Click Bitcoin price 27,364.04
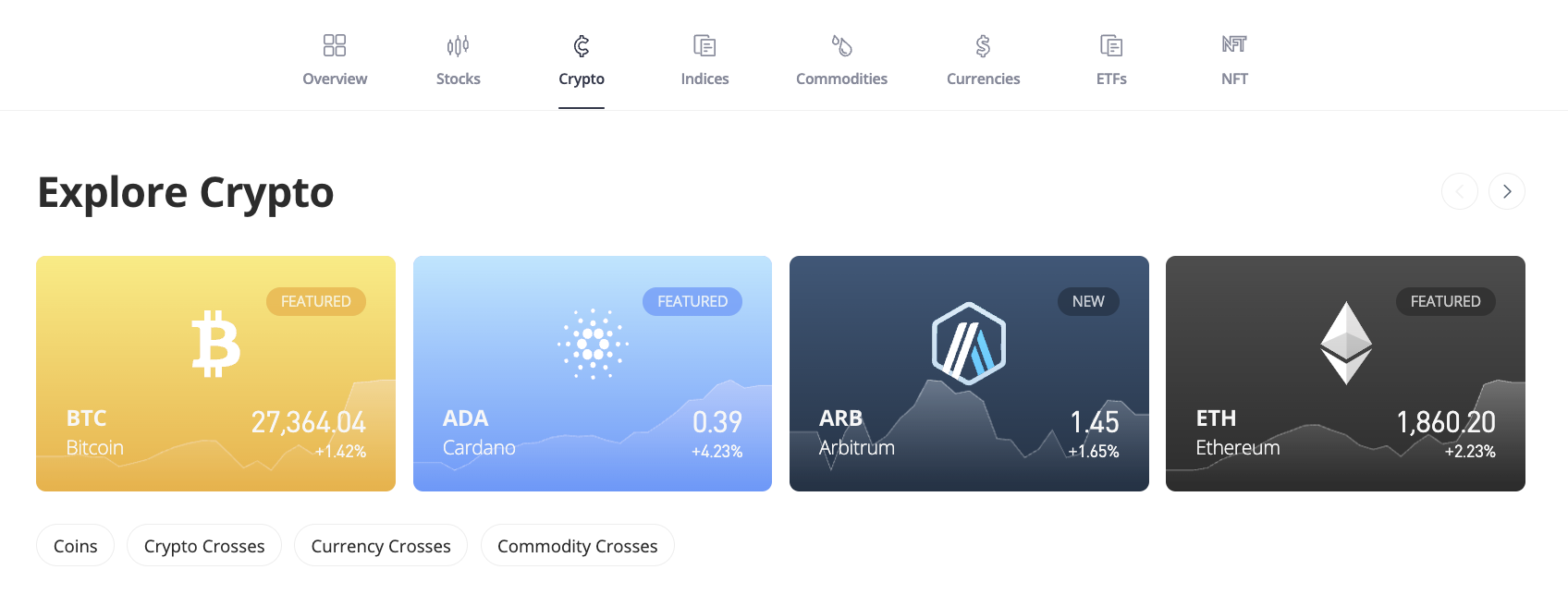 click(309, 422)
